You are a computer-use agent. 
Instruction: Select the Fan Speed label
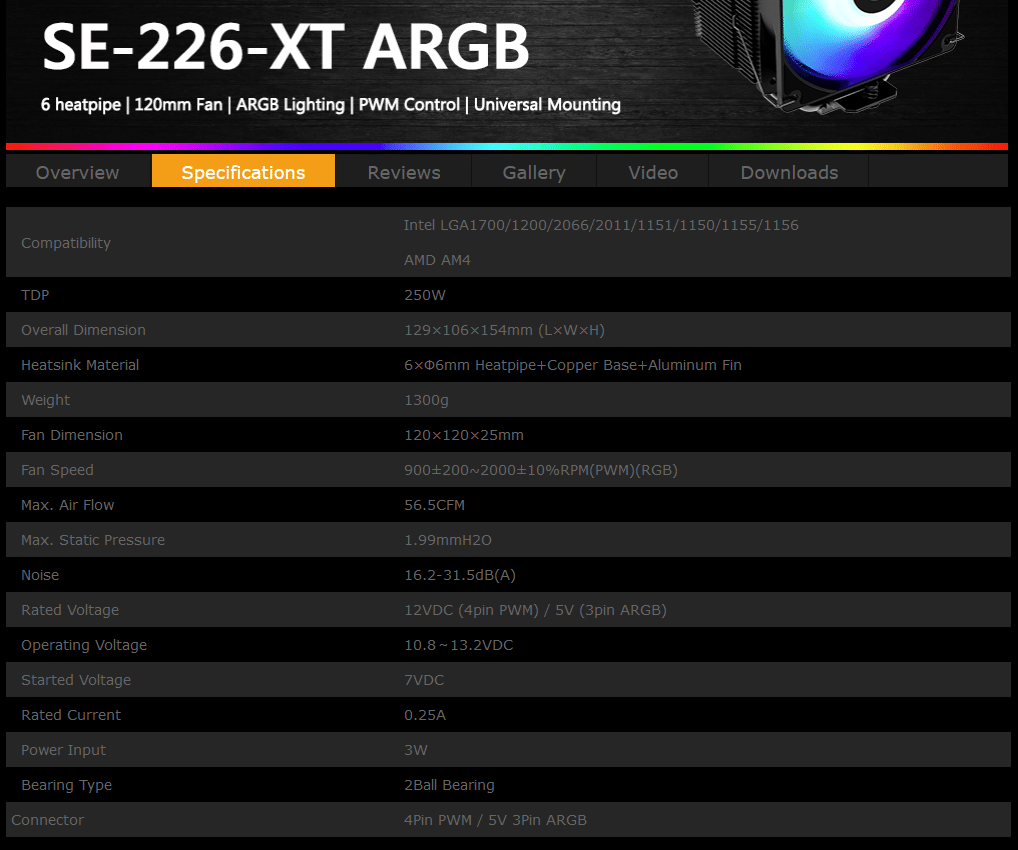click(x=57, y=471)
